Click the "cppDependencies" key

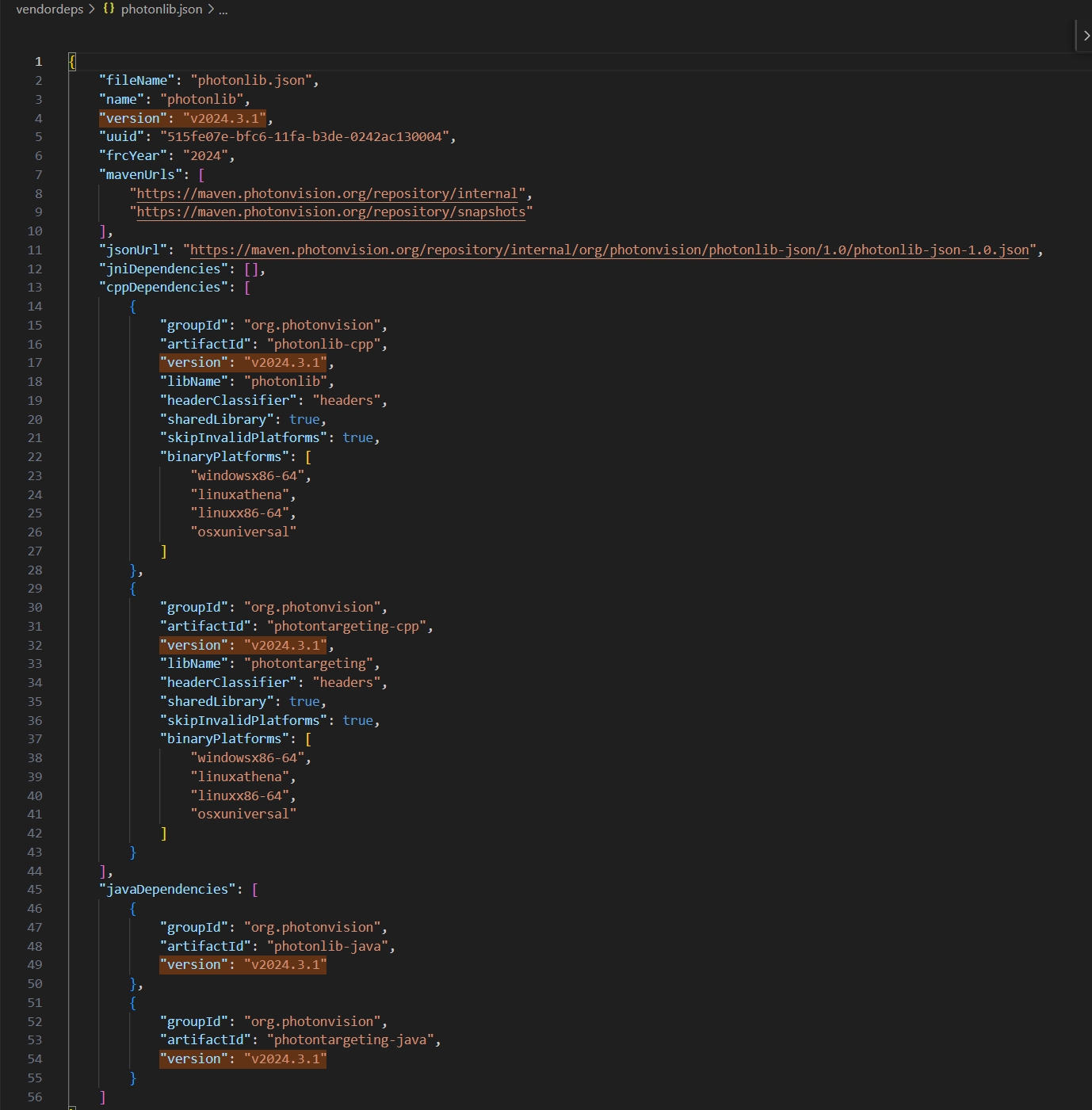click(164, 288)
